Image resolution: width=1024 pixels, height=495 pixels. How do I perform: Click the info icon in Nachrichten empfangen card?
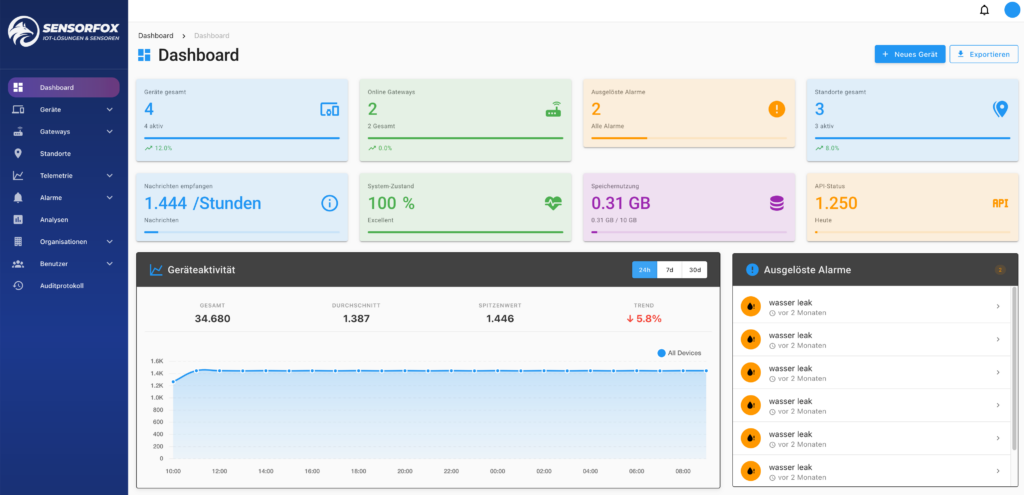(330, 203)
